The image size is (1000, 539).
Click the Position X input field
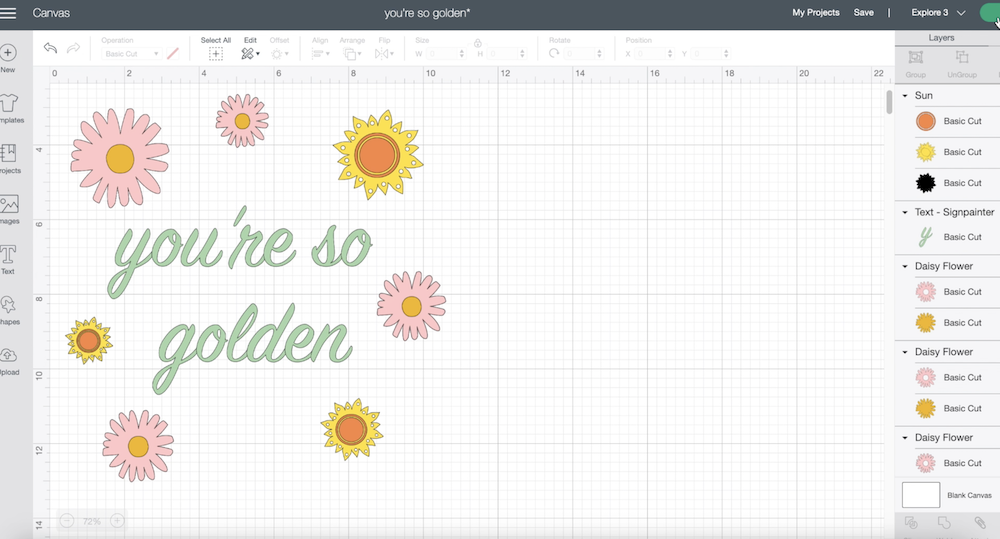pos(654,54)
